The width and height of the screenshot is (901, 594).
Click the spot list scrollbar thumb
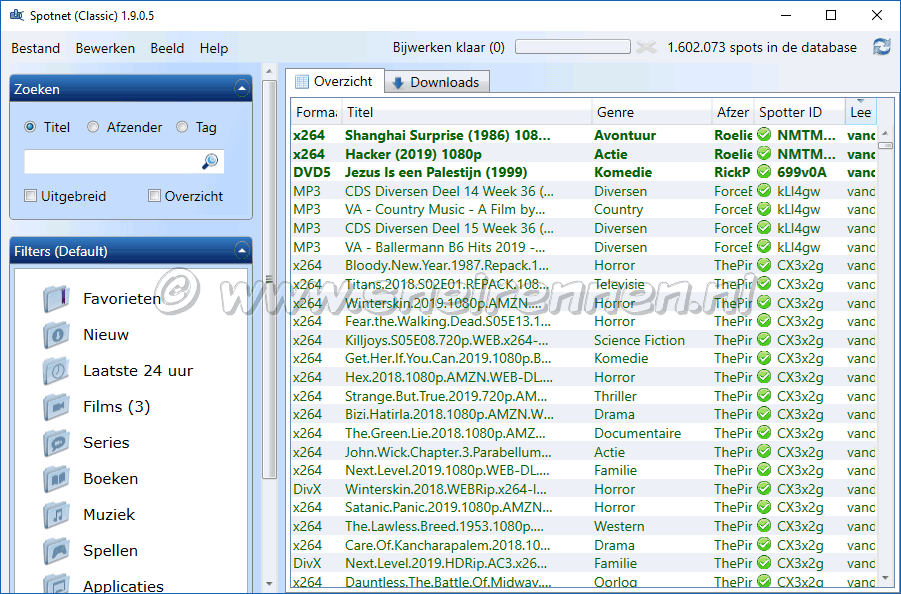coord(885,146)
